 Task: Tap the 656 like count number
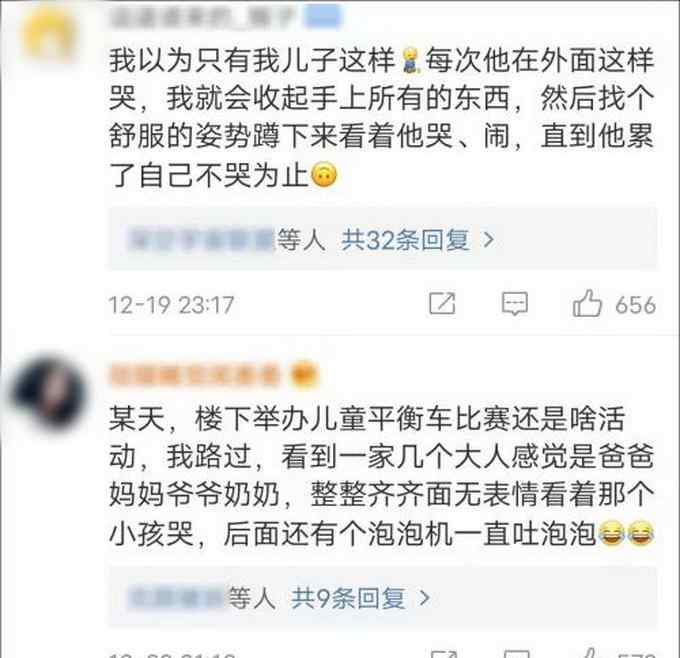tap(635, 304)
